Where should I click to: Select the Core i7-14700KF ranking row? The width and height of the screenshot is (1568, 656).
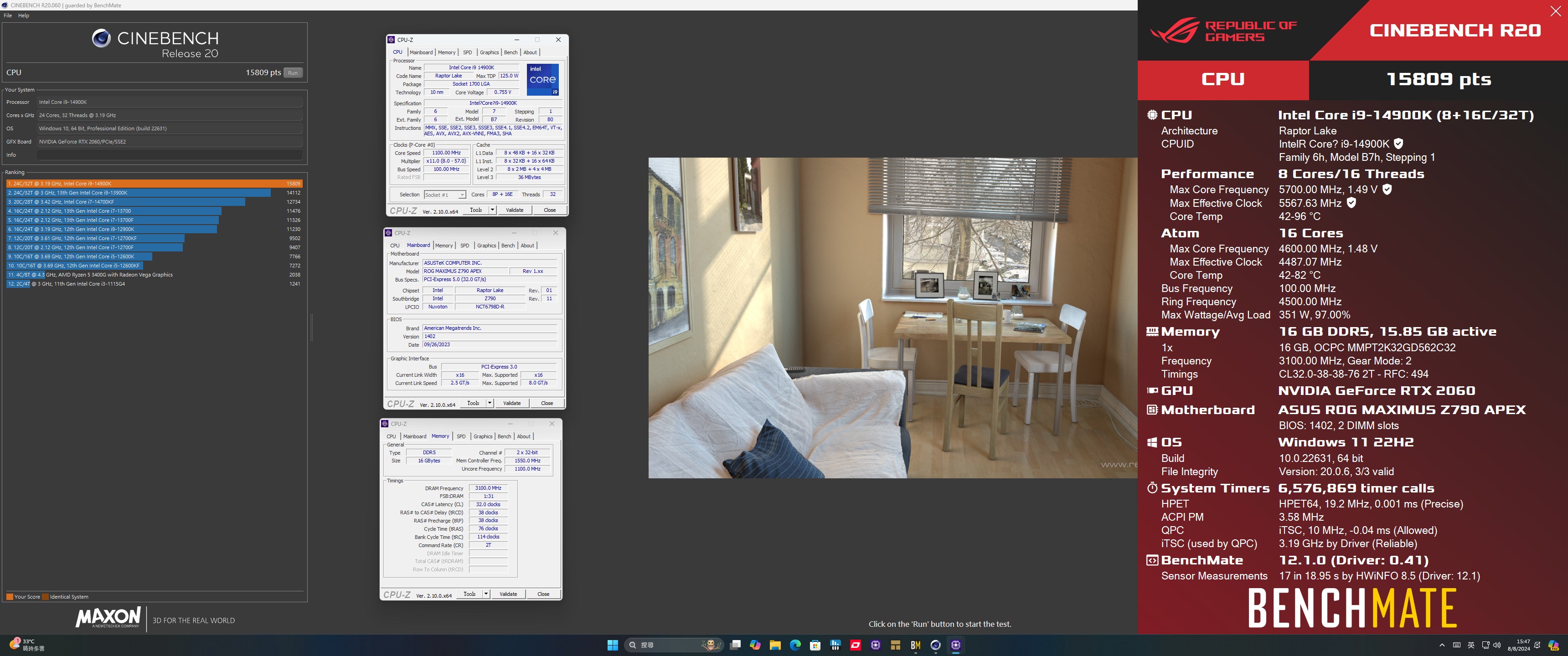point(154,201)
